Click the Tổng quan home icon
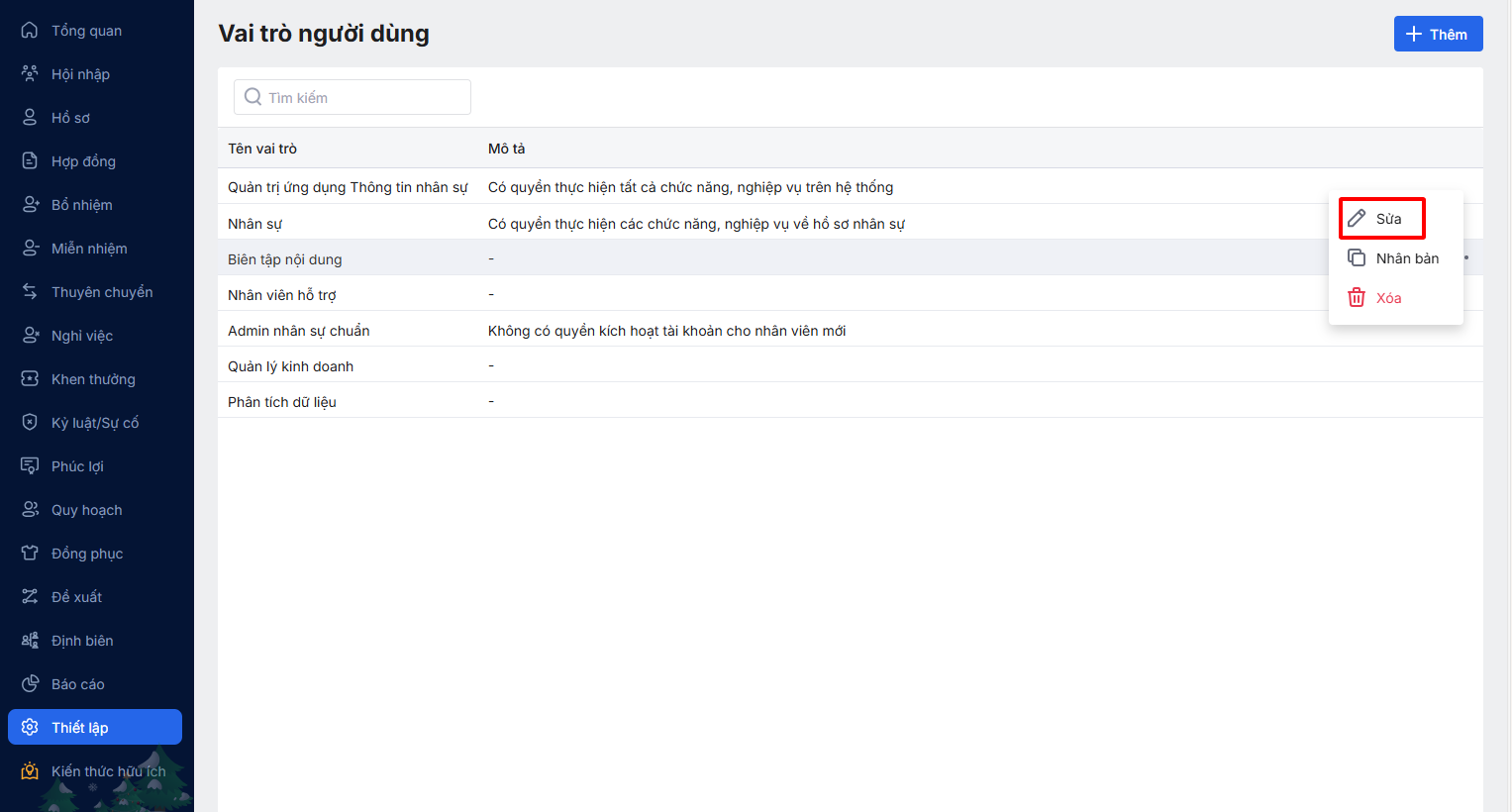Image resolution: width=1512 pixels, height=812 pixels. pyautogui.click(x=30, y=31)
